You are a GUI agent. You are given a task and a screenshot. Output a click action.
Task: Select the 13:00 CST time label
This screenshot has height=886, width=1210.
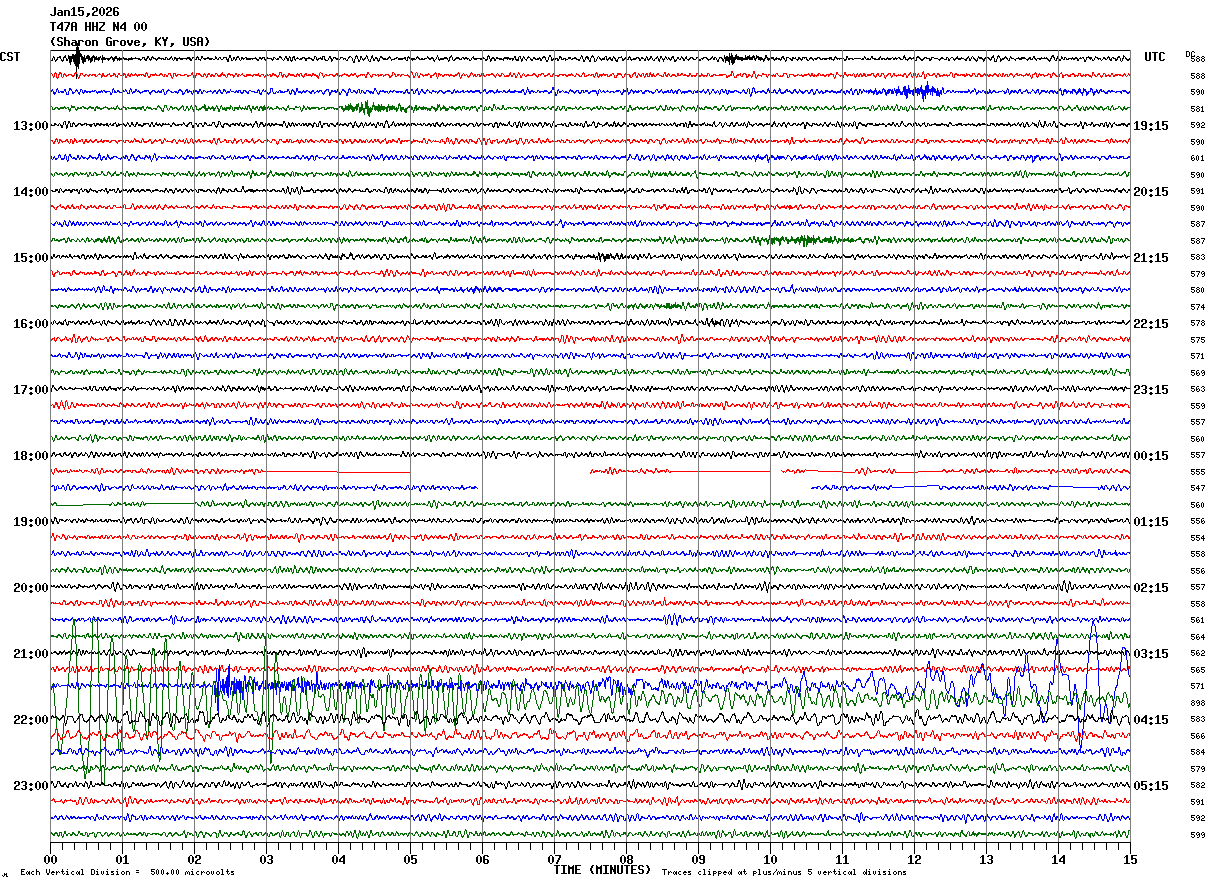click(x=31, y=126)
